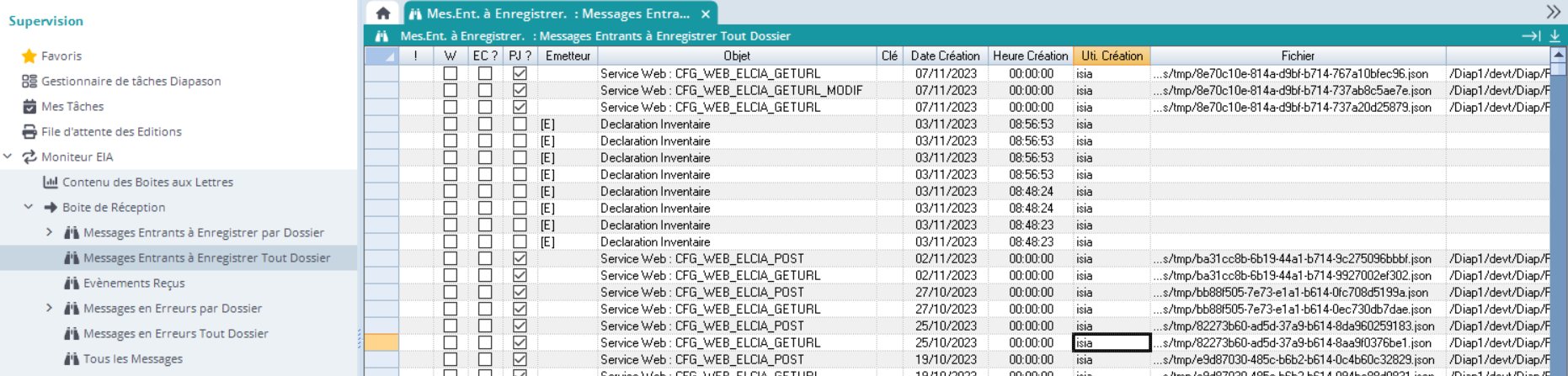Image resolution: width=1568 pixels, height=376 pixels.
Task: Click the double chevron overflow icon
Action: (x=1553, y=12)
